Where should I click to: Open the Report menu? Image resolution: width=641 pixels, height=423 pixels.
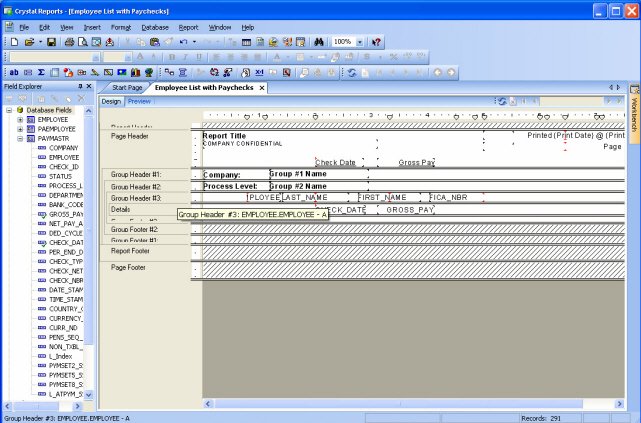(x=188, y=27)
